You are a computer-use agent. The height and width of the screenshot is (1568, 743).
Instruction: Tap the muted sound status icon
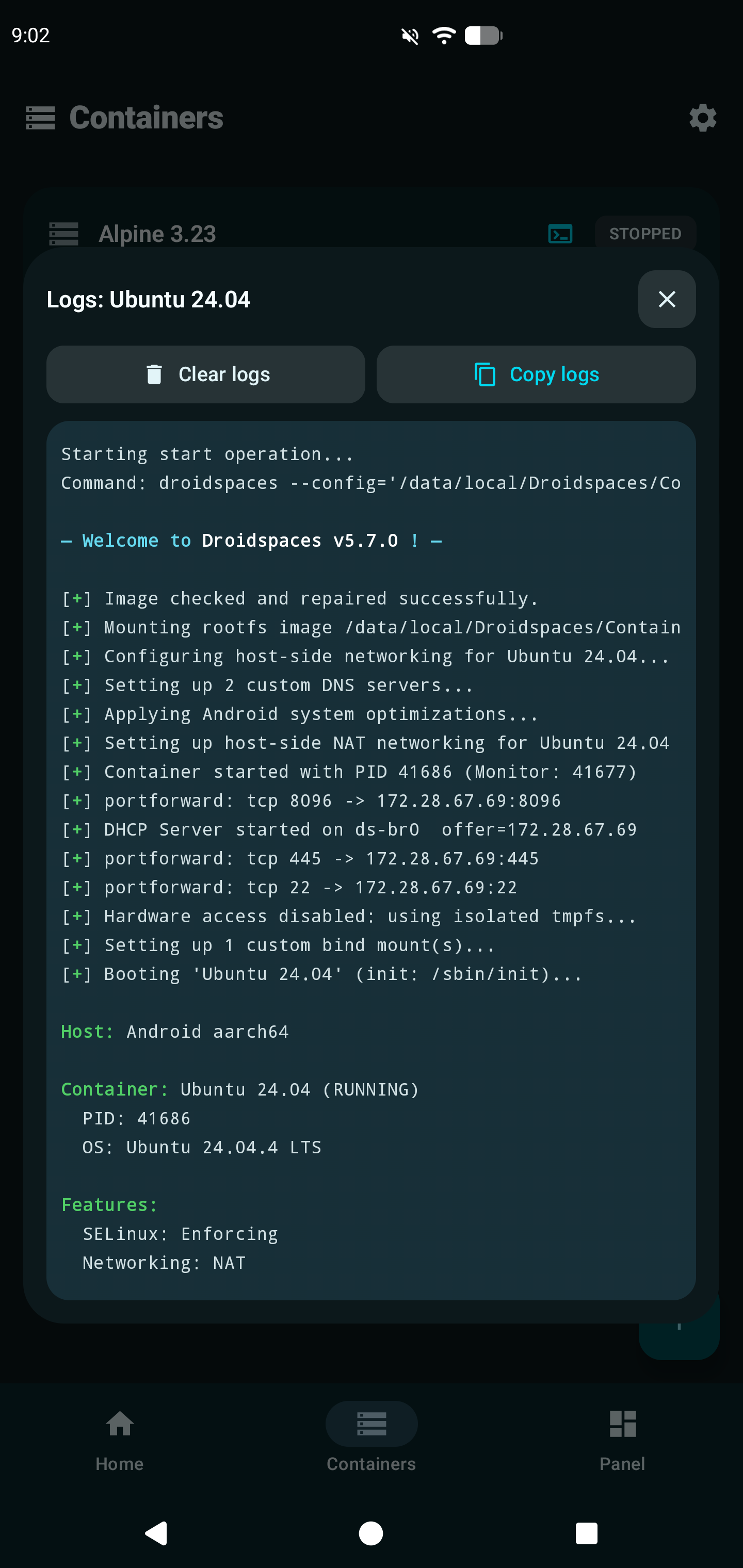coord(411,36)
